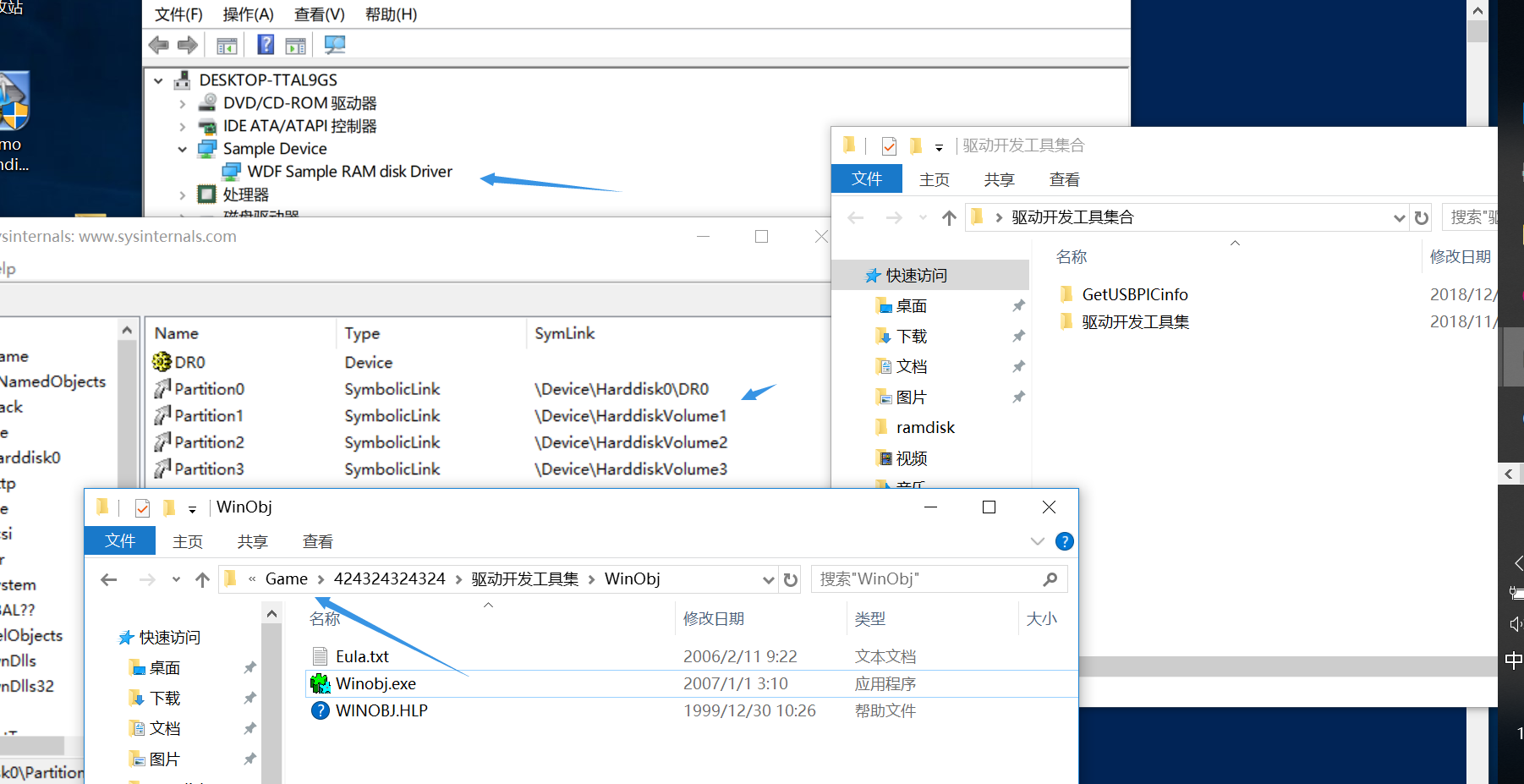Screen dimensions: 1524x784
Task: Open 帮助(H) menu in Device Manager
Action: click(x=391, y=14)
